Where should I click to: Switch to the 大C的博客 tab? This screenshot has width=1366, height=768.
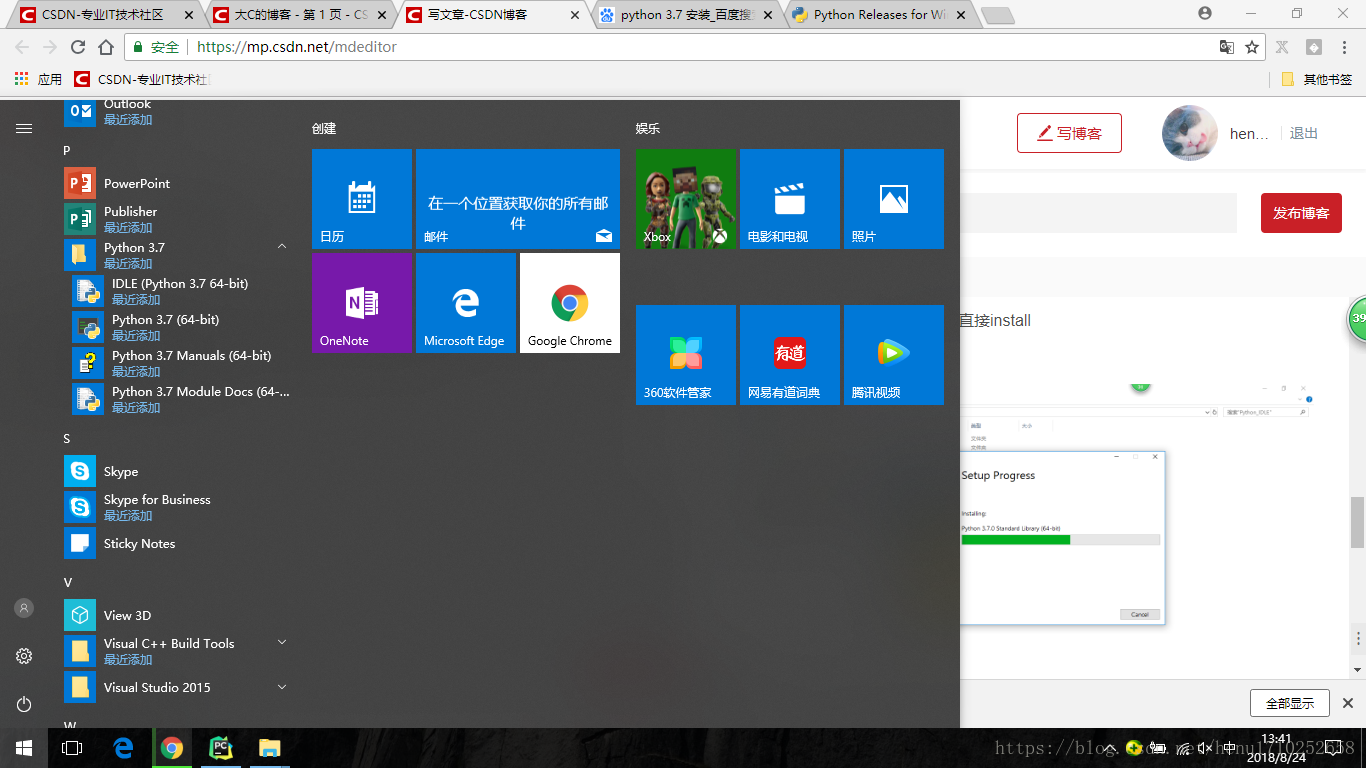coord(300,15)
